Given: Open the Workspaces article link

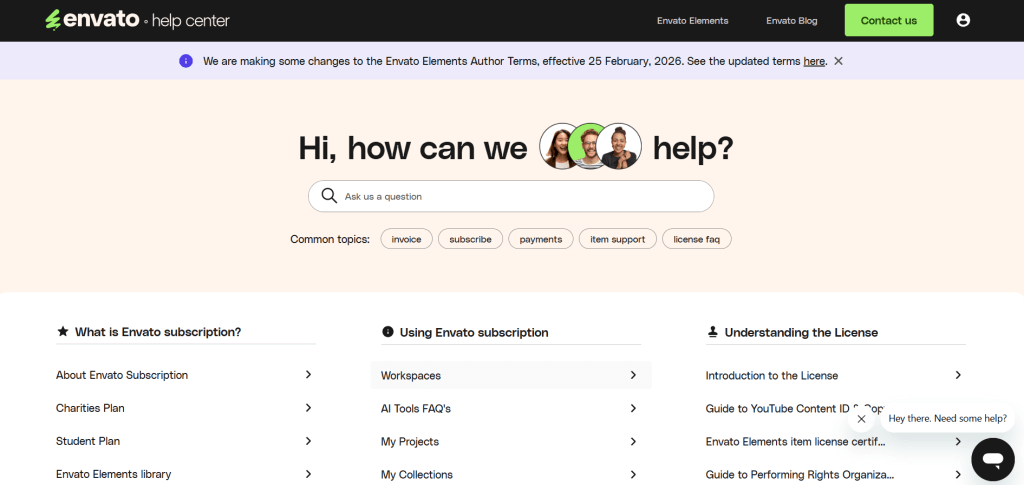Looking at the screenshot, I should [411, 376].
